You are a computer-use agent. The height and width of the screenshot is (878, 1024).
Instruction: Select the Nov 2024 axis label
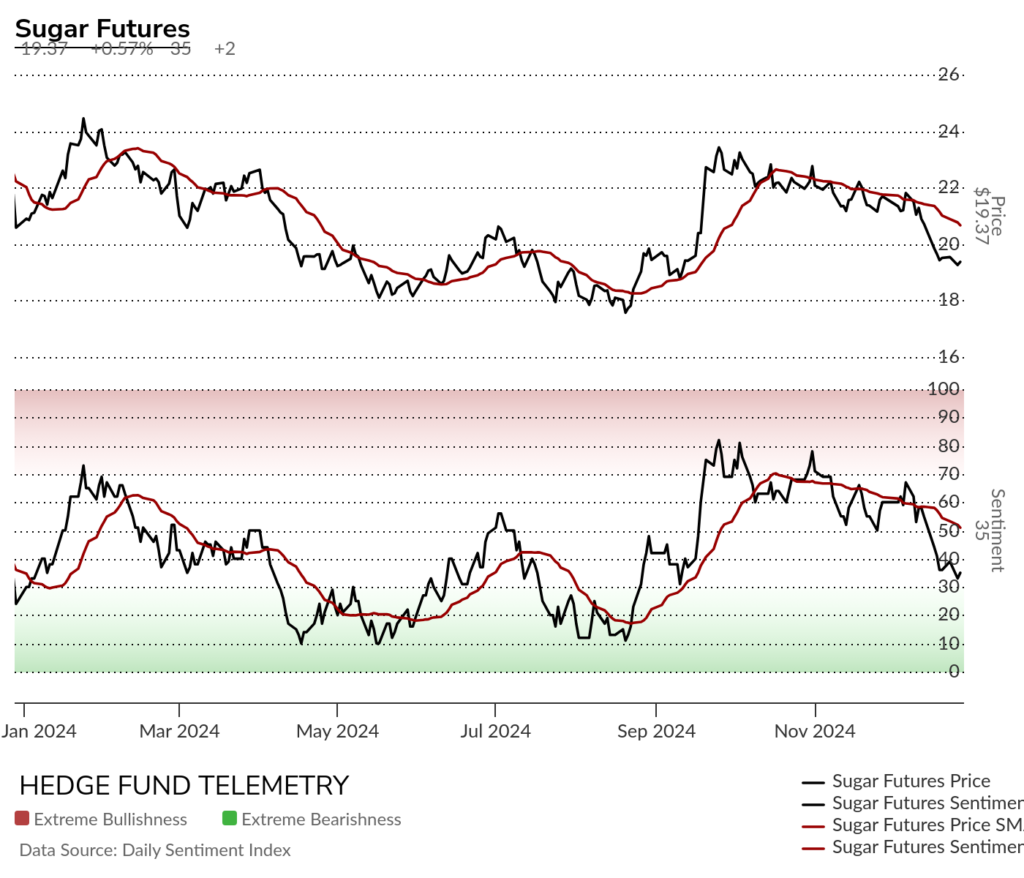[815, 731]
